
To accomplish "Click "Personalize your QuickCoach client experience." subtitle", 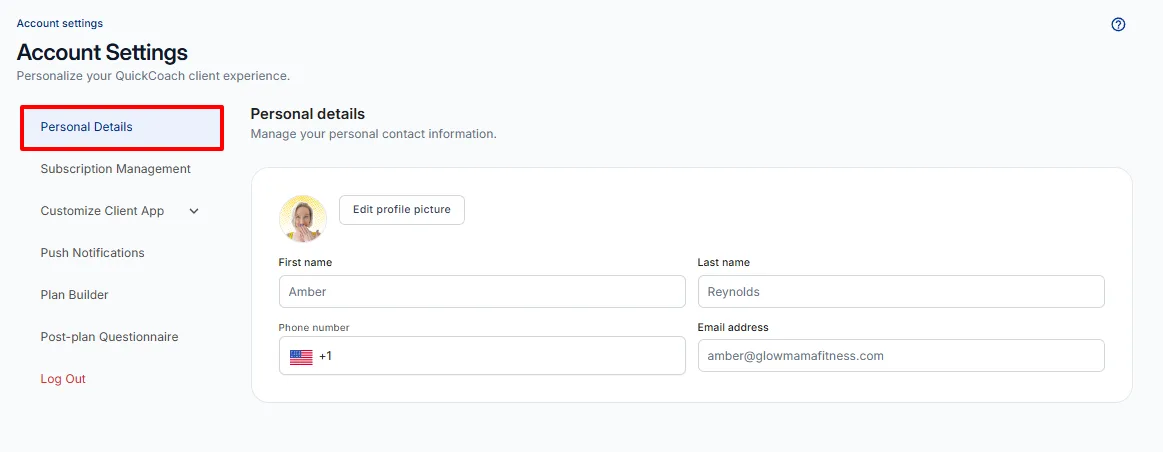I will point(153,76).
